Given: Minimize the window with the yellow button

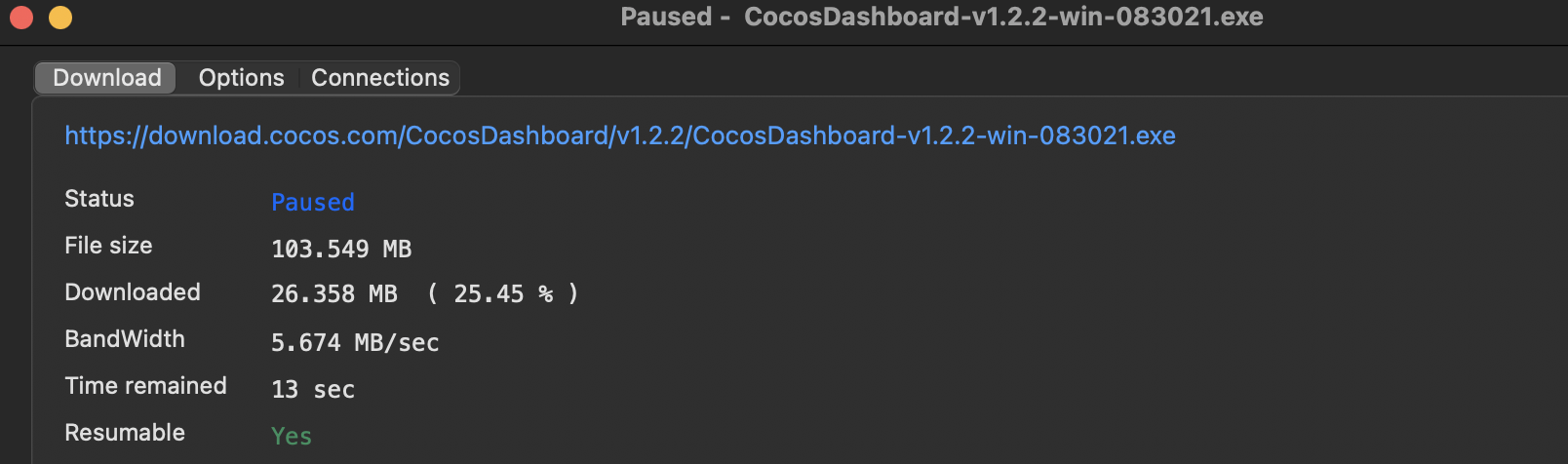Looking at the screenshot, I should (x=60, y=18).
